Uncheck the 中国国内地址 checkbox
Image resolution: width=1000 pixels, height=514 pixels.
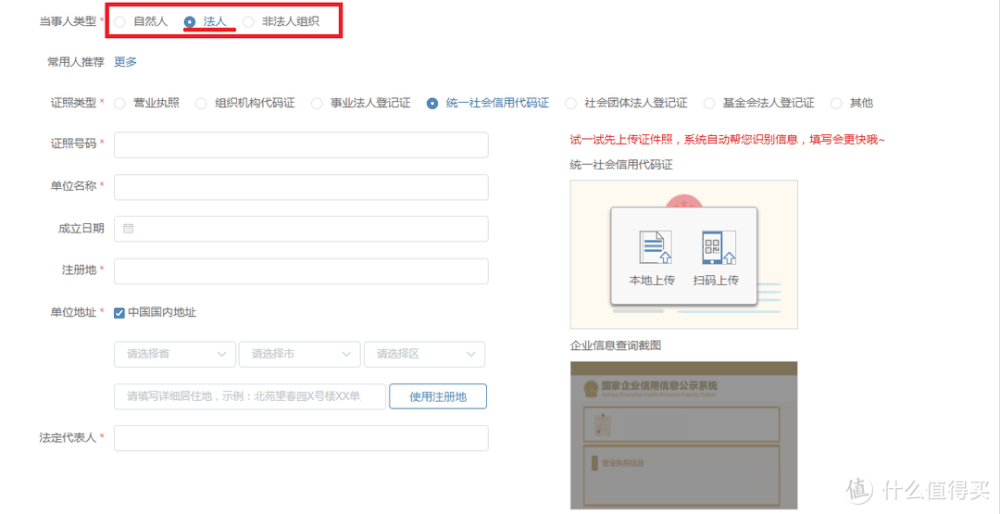[x=120, y=313]
